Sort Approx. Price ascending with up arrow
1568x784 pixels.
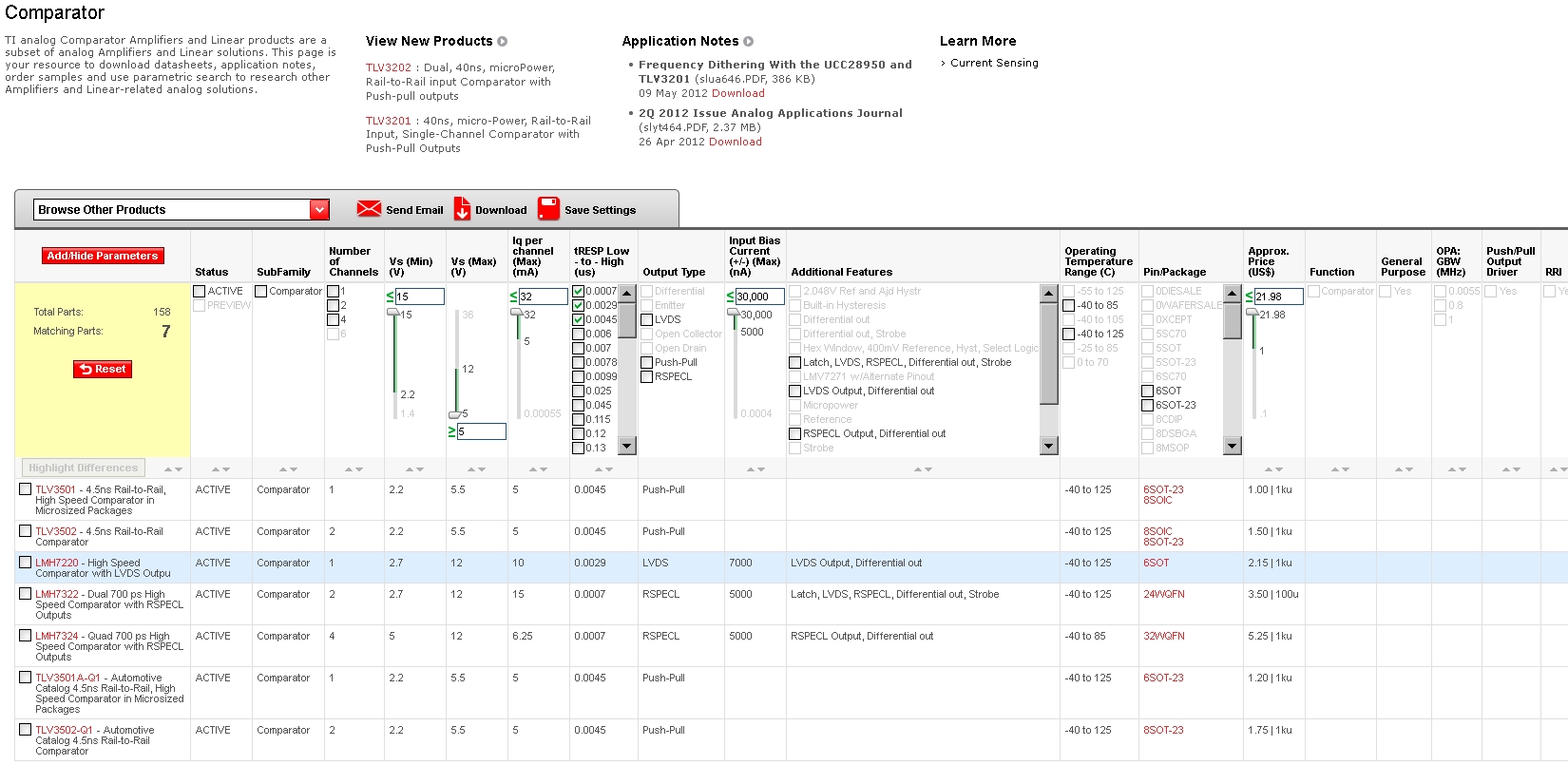click(x=1270, y=469)
